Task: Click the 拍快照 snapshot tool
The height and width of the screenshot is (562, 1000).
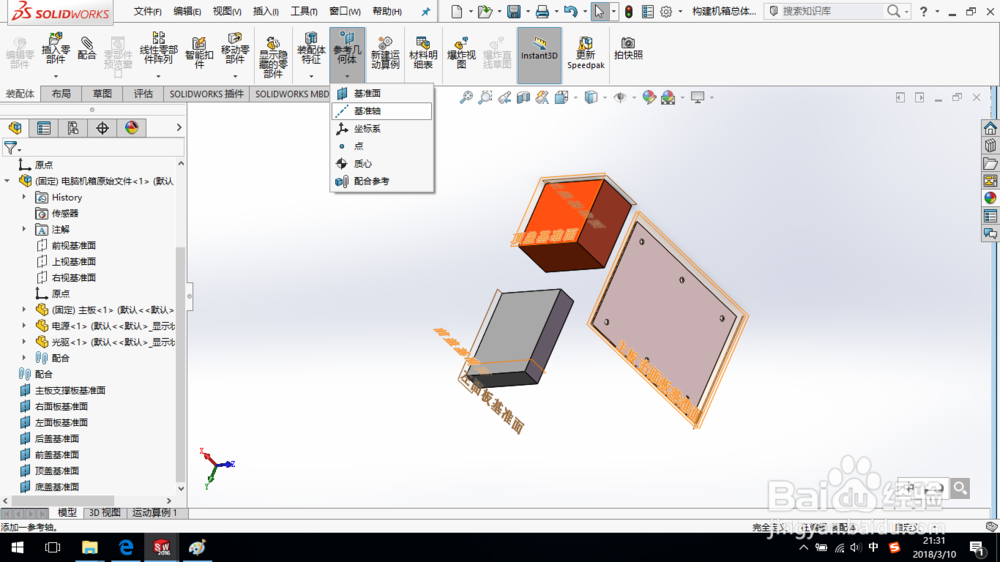Action: 628,48
